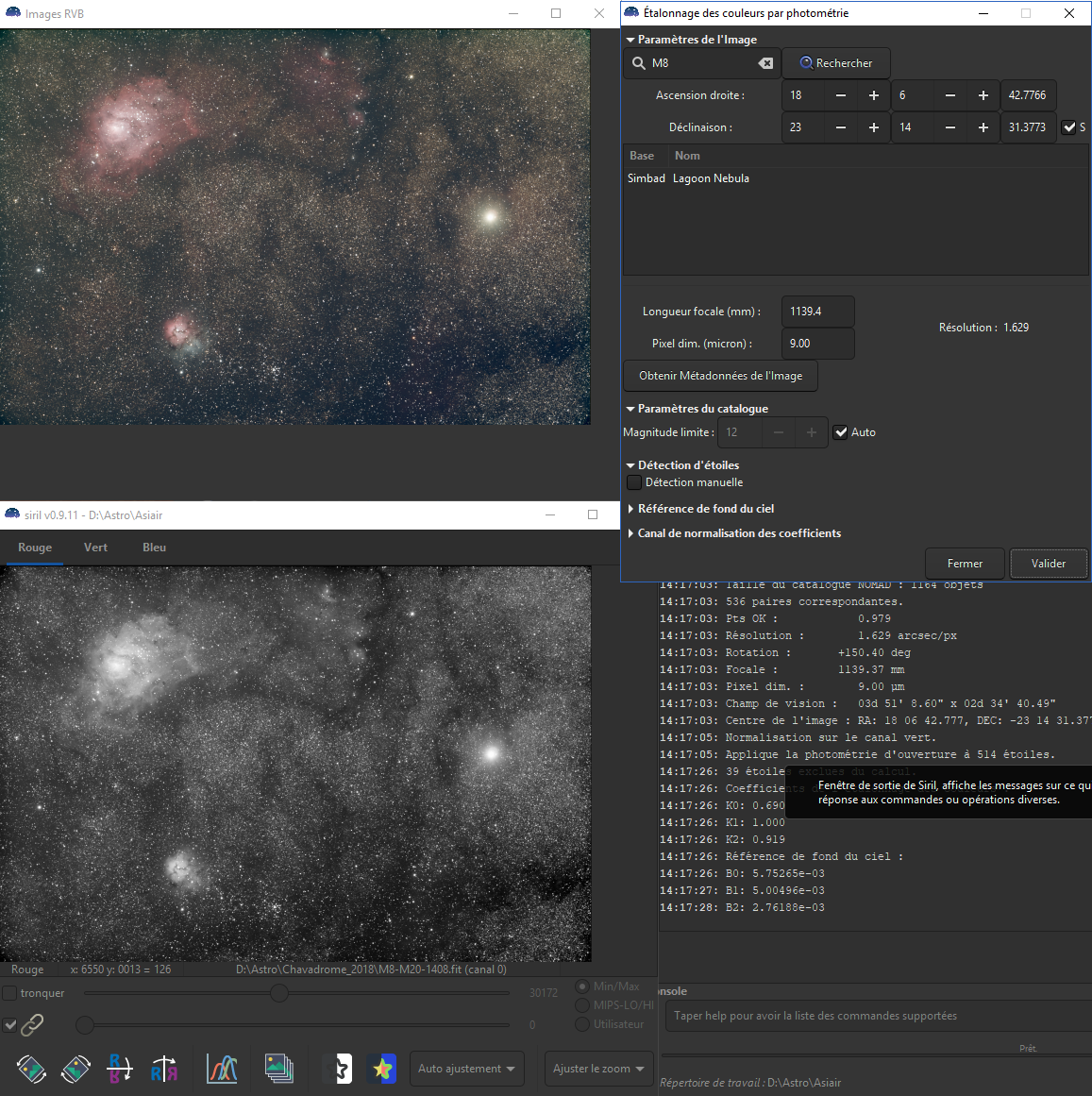The width and height of the screenshot is (1092, 1096).
Task: Enable Détection manuelle checkbox
Action: (634, 482)
